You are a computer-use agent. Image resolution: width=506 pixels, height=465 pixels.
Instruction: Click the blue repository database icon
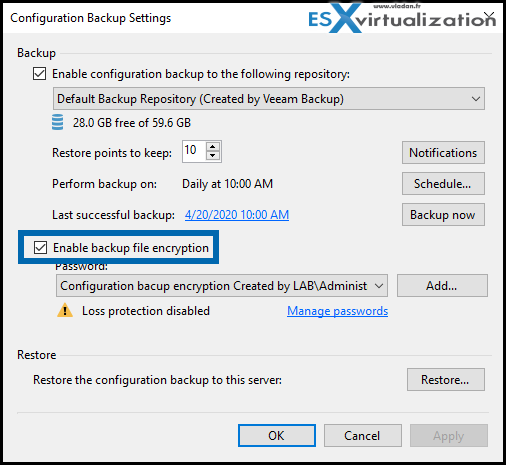click(57, 122)
